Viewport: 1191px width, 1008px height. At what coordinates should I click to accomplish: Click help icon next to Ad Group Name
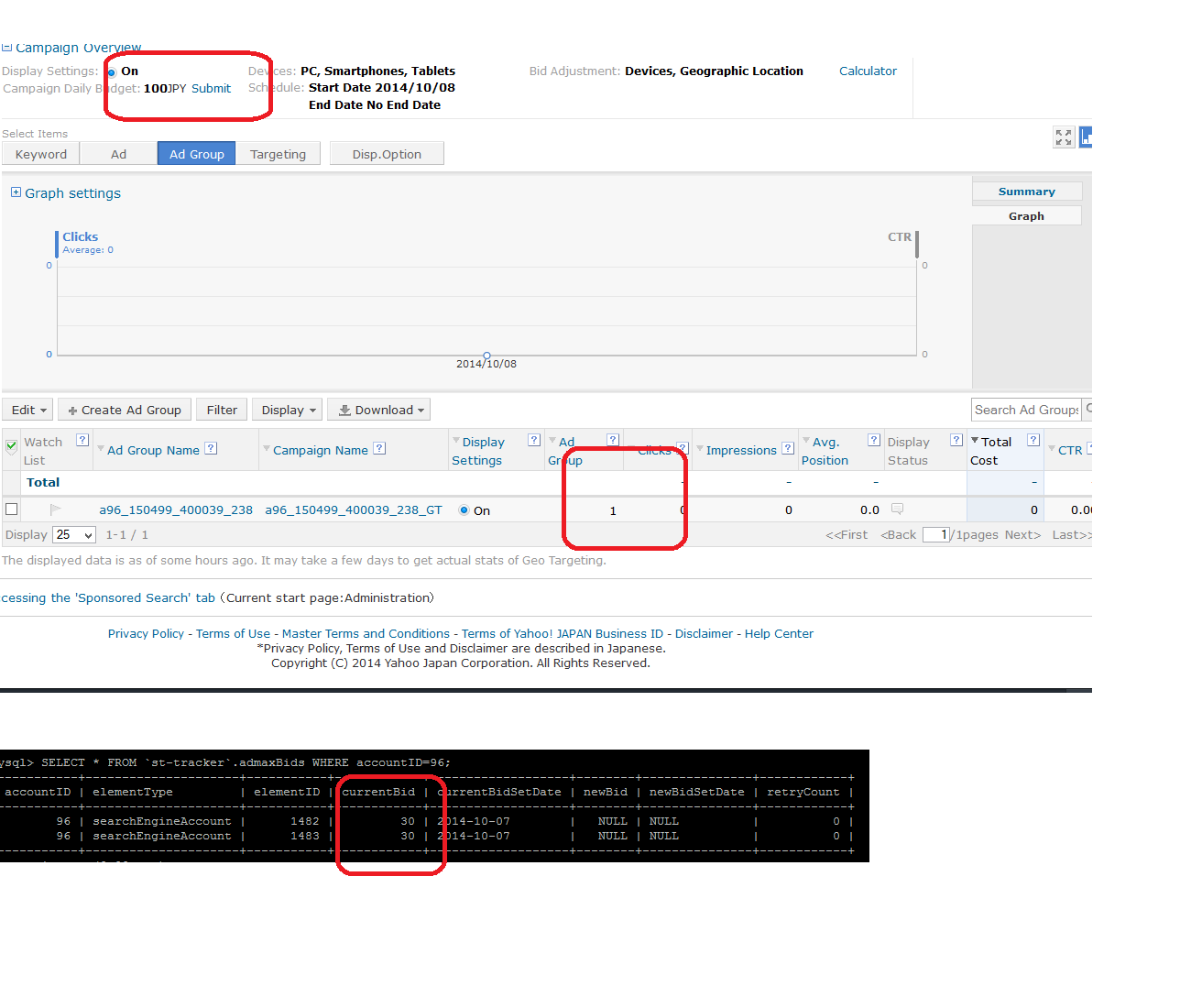click(211, 448)
